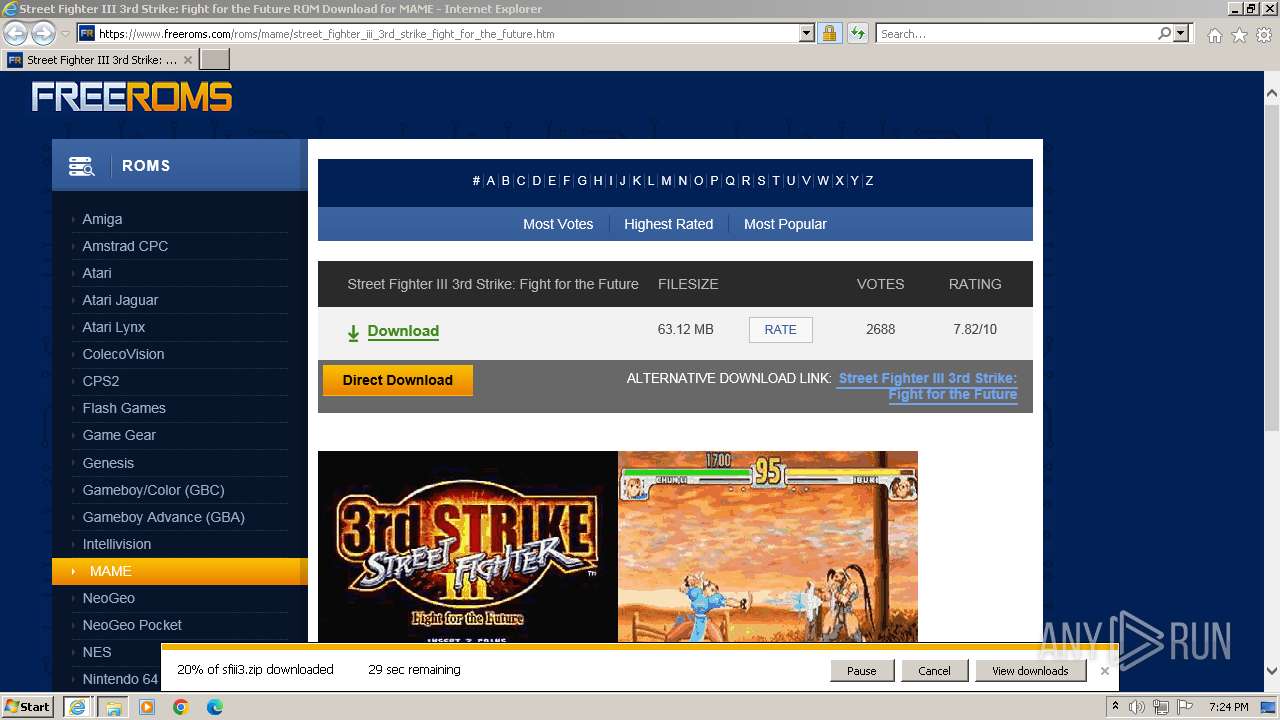Open the Most Votes tab
The width and height of the screenshot is (1280, 720).
click(558, 224)
